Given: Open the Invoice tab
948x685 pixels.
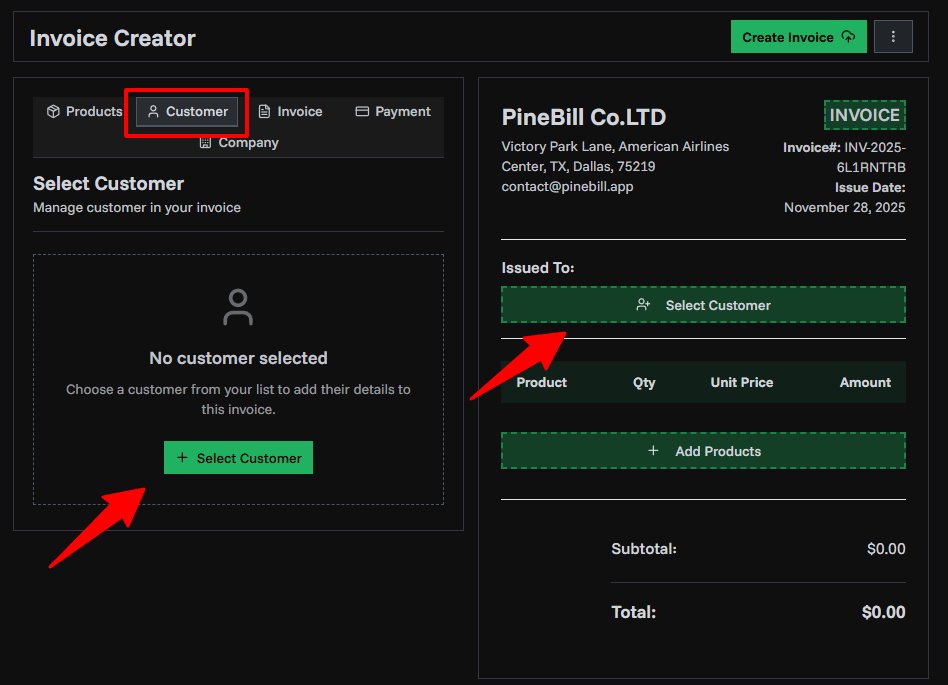Looking at the screenshot, I should click(290, 111).
